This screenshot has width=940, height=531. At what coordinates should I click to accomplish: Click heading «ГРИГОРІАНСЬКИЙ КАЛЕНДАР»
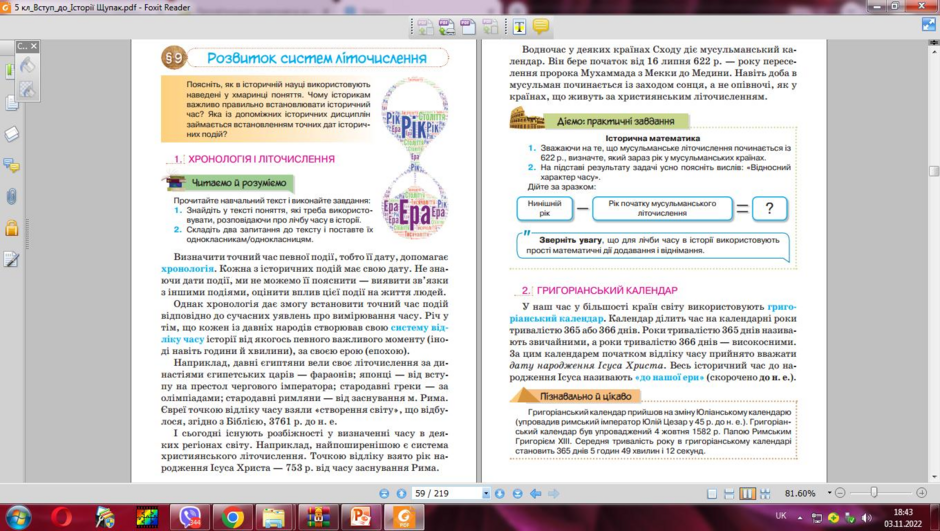[607, 290]
